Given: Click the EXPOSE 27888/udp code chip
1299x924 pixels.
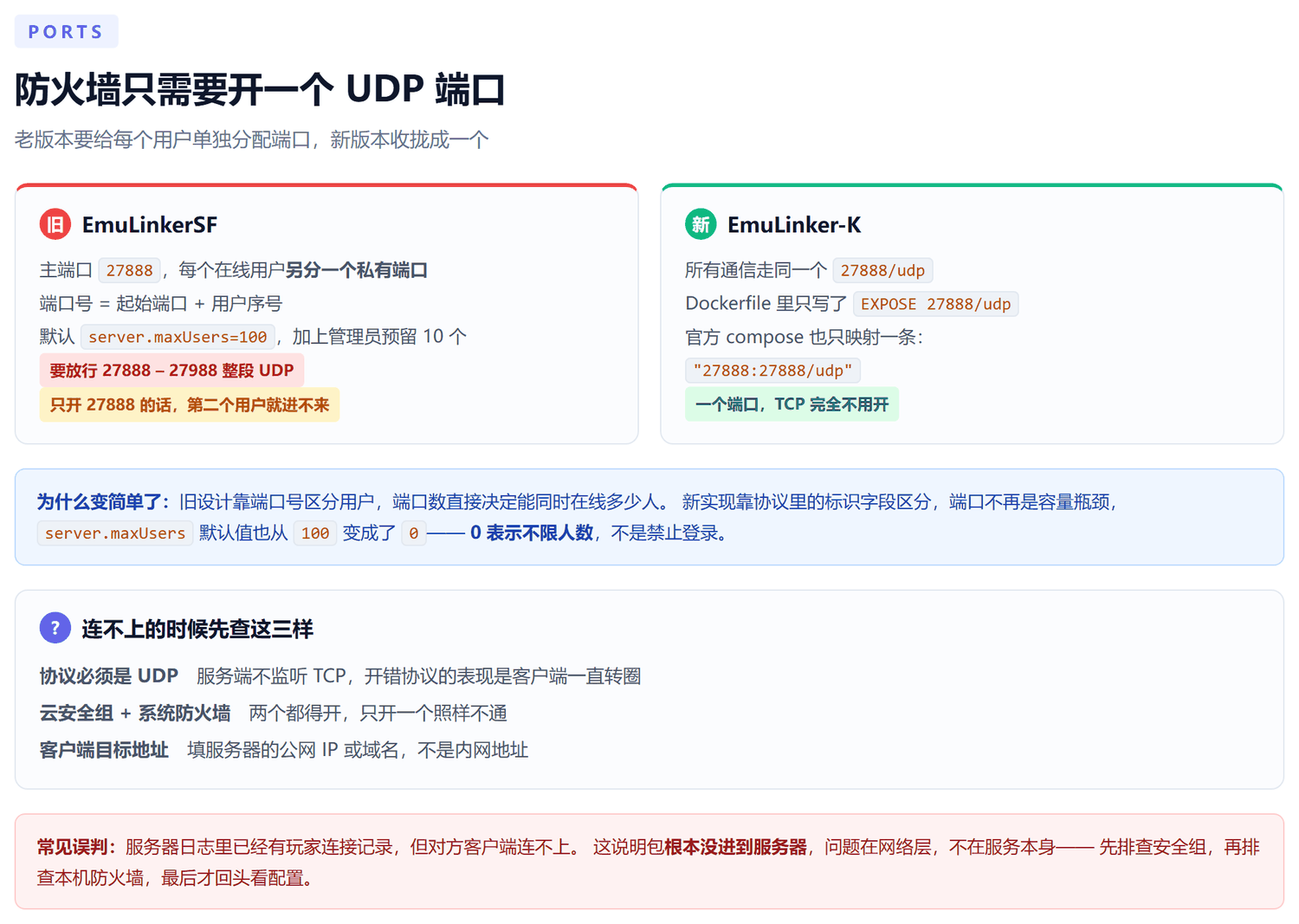Looking at the screenshot, I should [x=935, y=304].
